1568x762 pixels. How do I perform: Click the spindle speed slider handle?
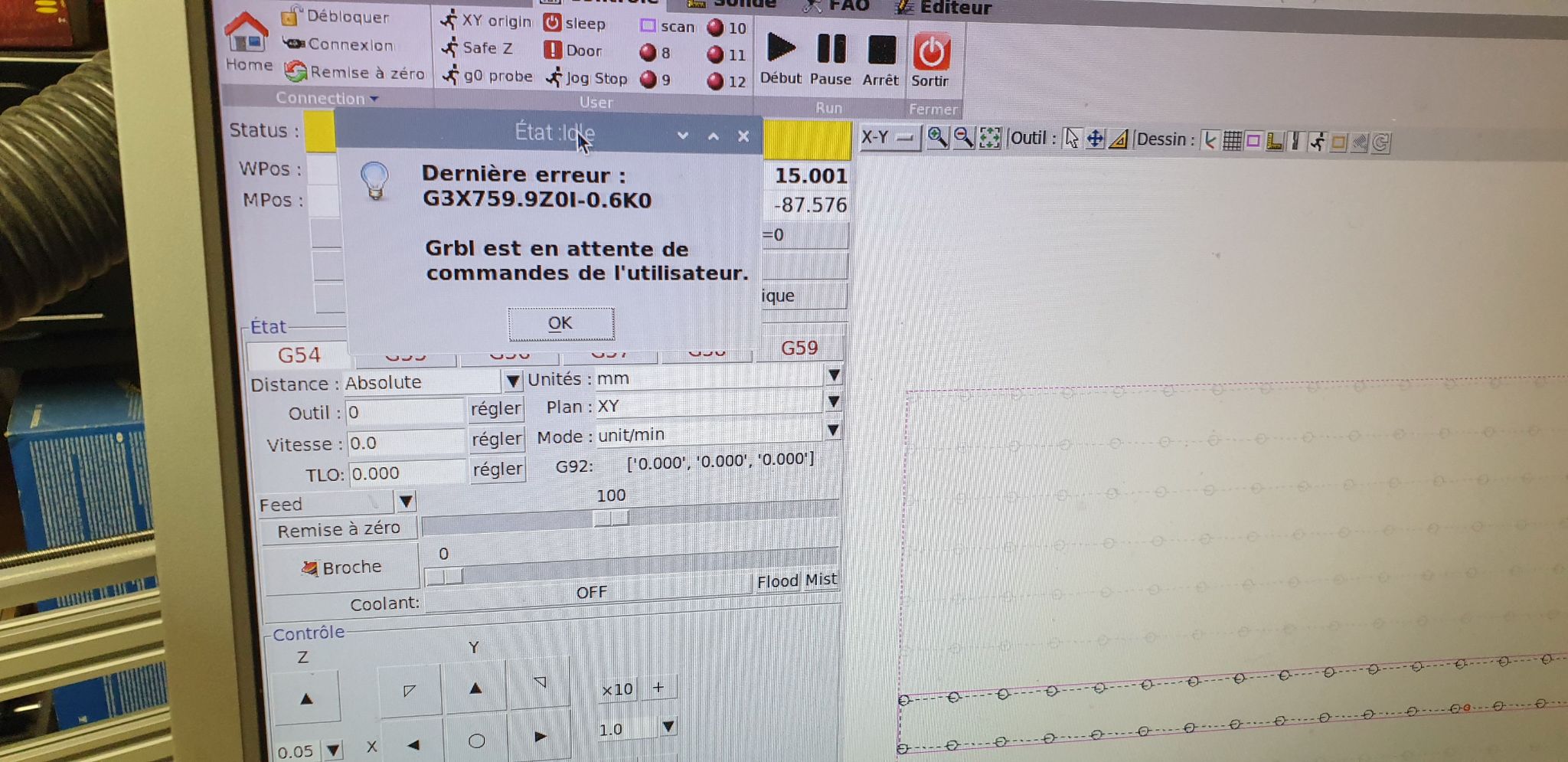[x=444, y=577]
